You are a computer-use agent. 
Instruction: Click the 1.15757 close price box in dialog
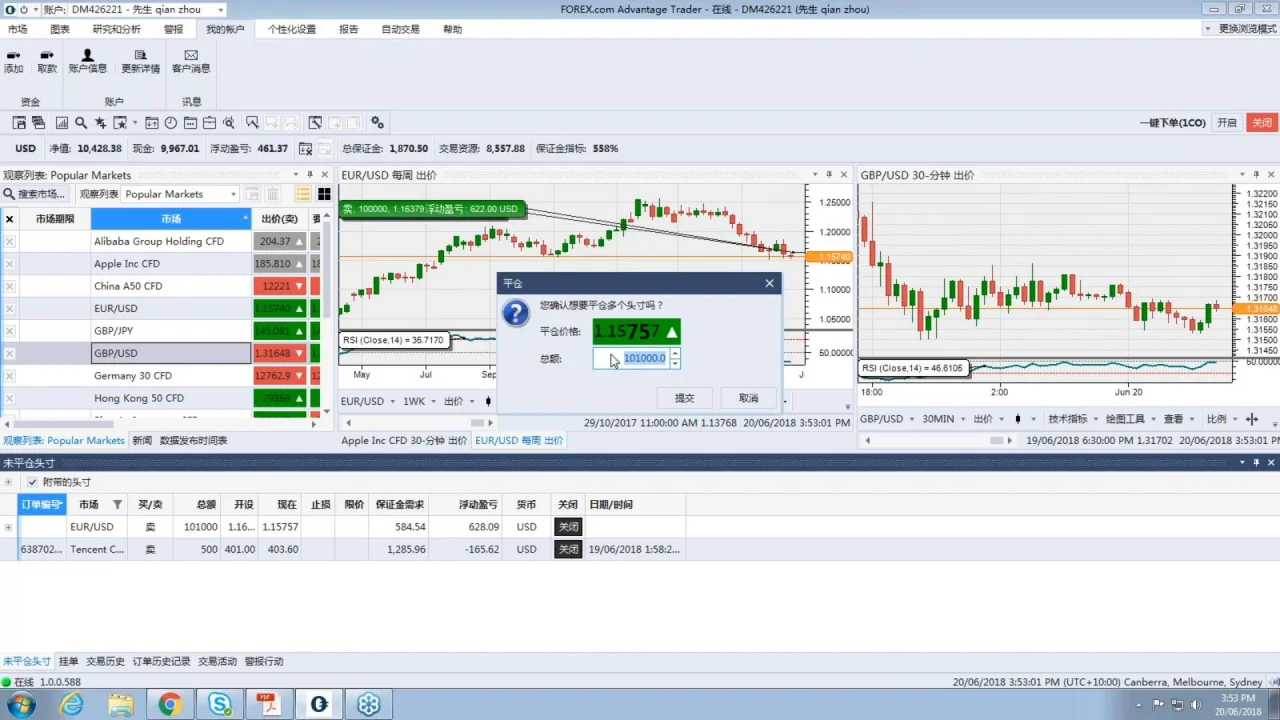coord(637,331)
